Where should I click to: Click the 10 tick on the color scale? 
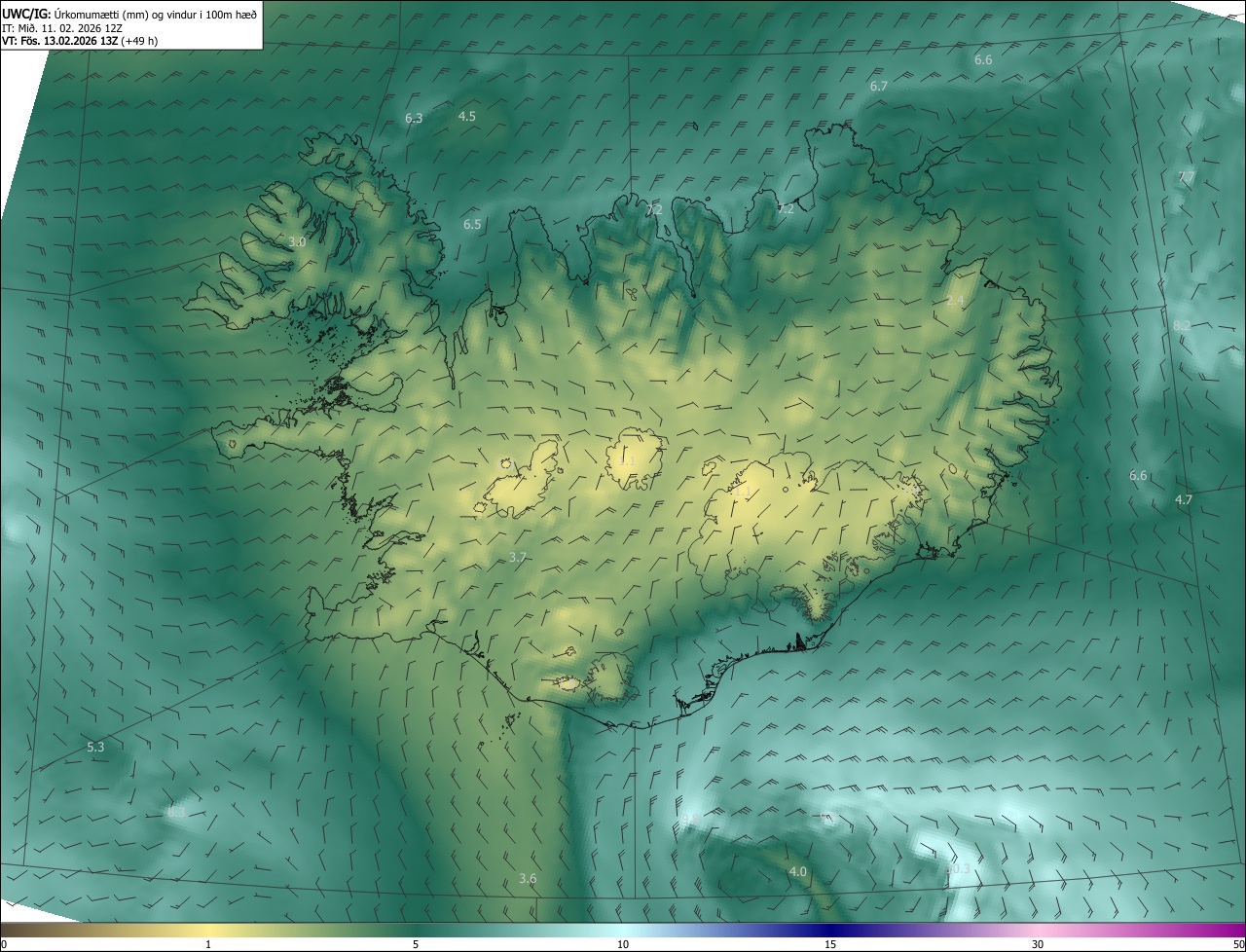[x=623, y=944]
